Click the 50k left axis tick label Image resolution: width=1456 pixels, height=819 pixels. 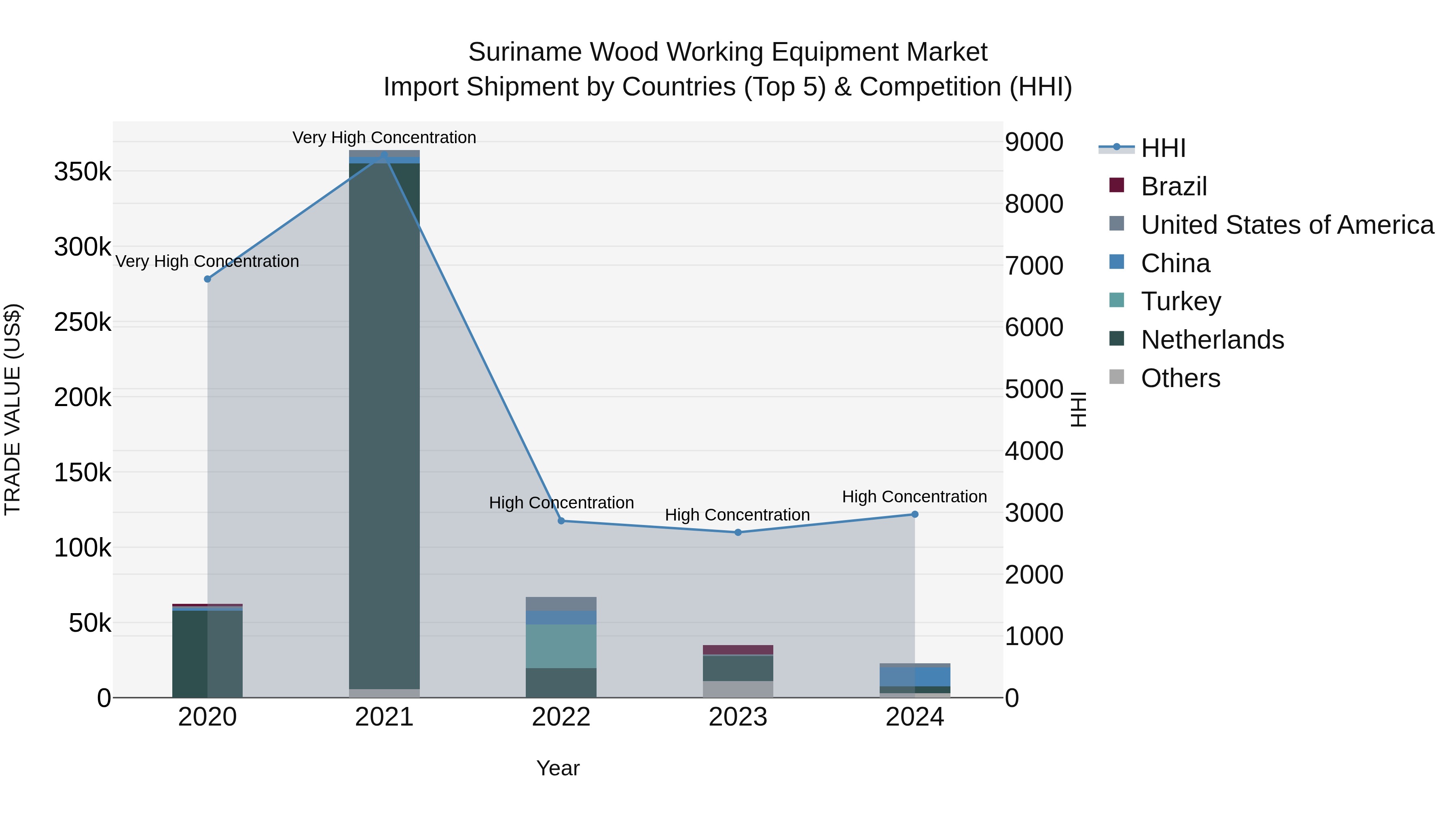(x=90, y=623)
